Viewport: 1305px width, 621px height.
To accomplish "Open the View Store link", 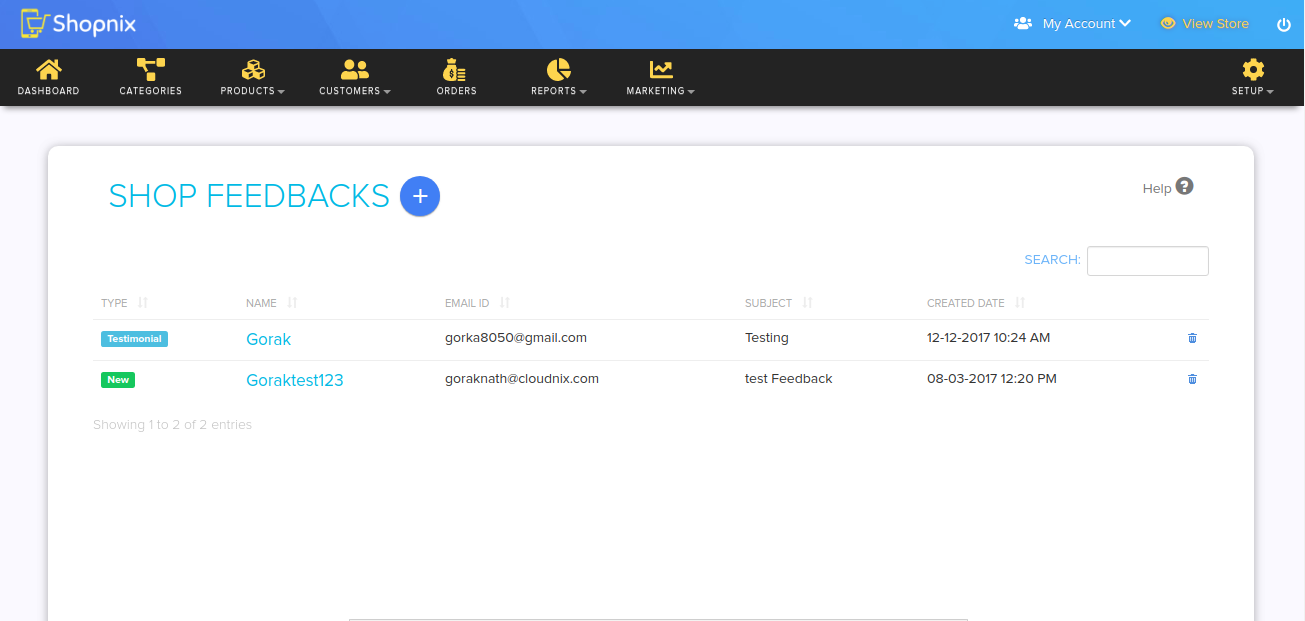I will pos(1205,24).
